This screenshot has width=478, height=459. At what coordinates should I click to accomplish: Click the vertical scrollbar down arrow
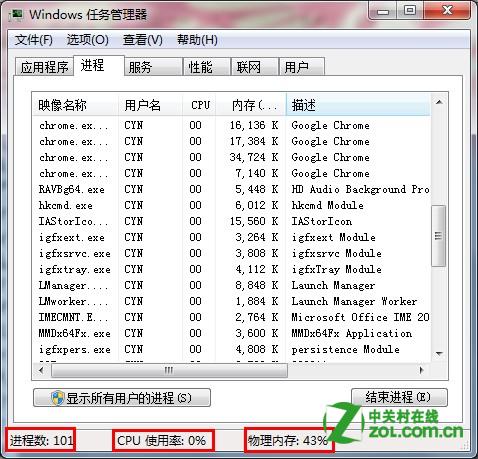point(439,353)
